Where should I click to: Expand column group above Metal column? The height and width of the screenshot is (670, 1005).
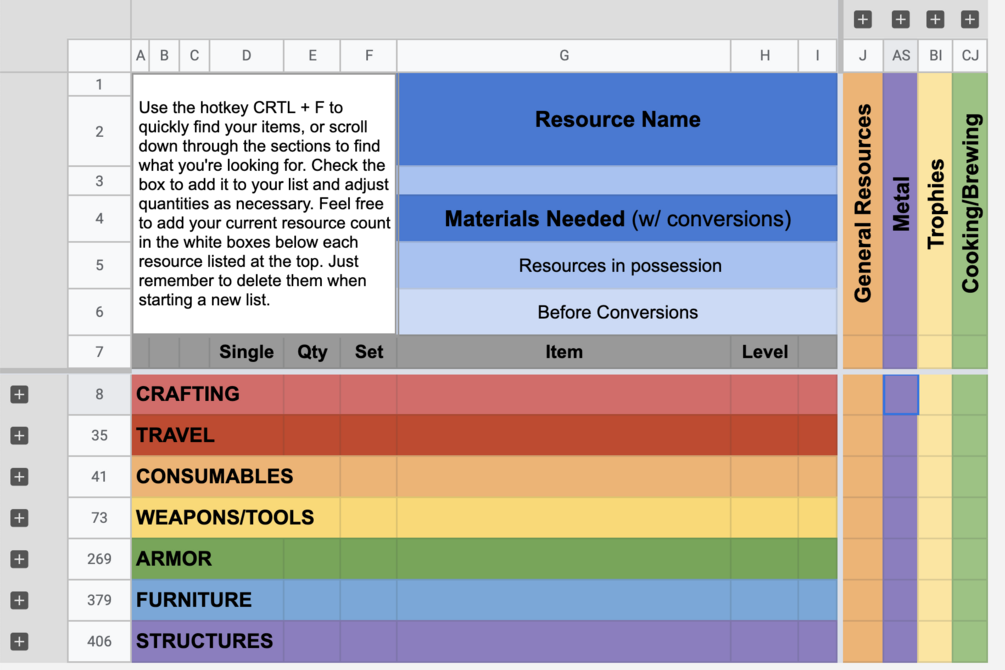pyautogui.click(x=900, y=19)
